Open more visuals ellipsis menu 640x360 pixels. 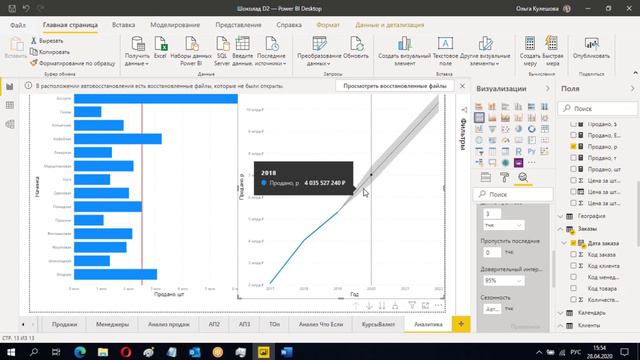pyautogui.click(x=531, y=162)
